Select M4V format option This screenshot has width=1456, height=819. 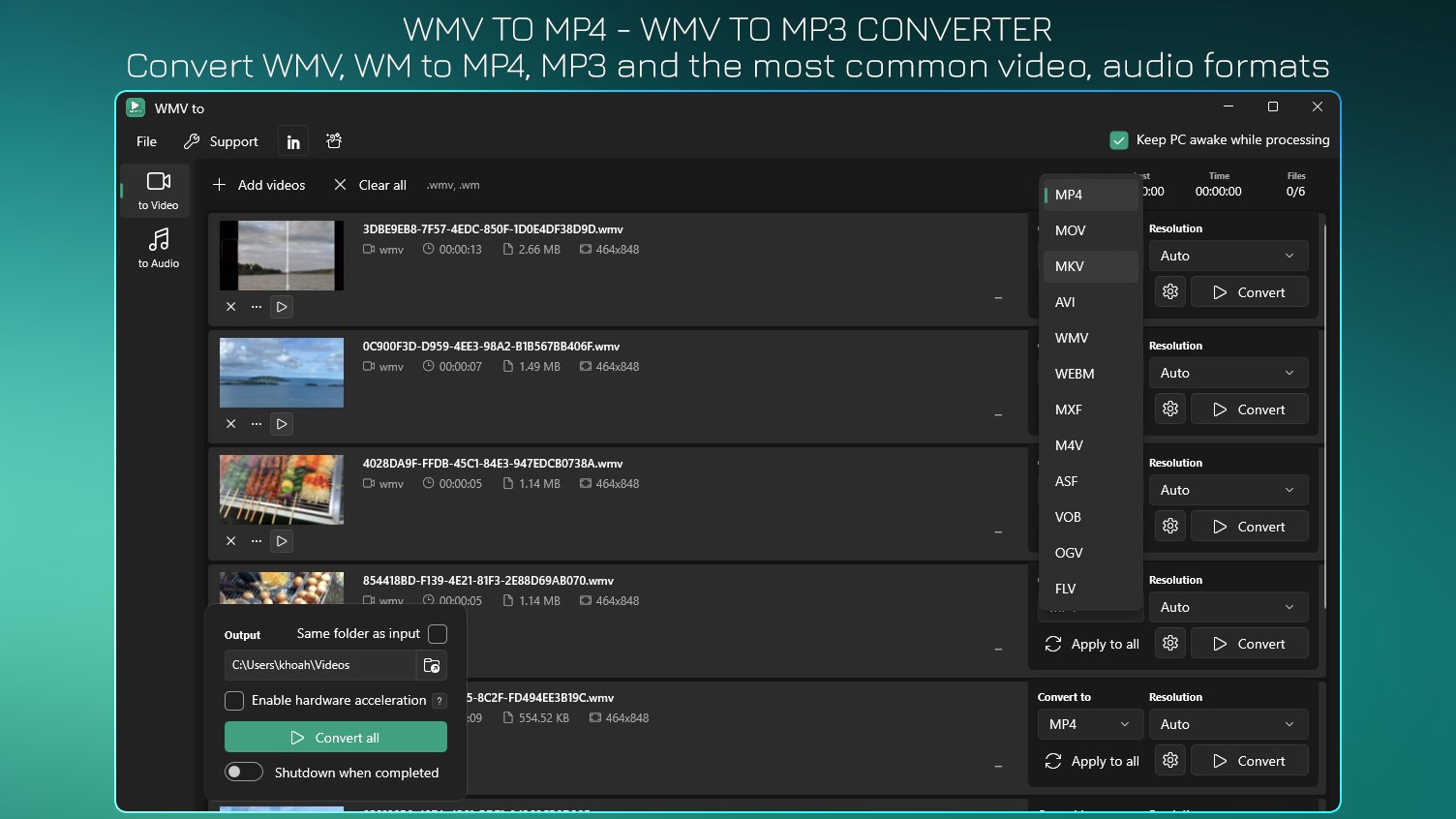tap(1090, 445)
